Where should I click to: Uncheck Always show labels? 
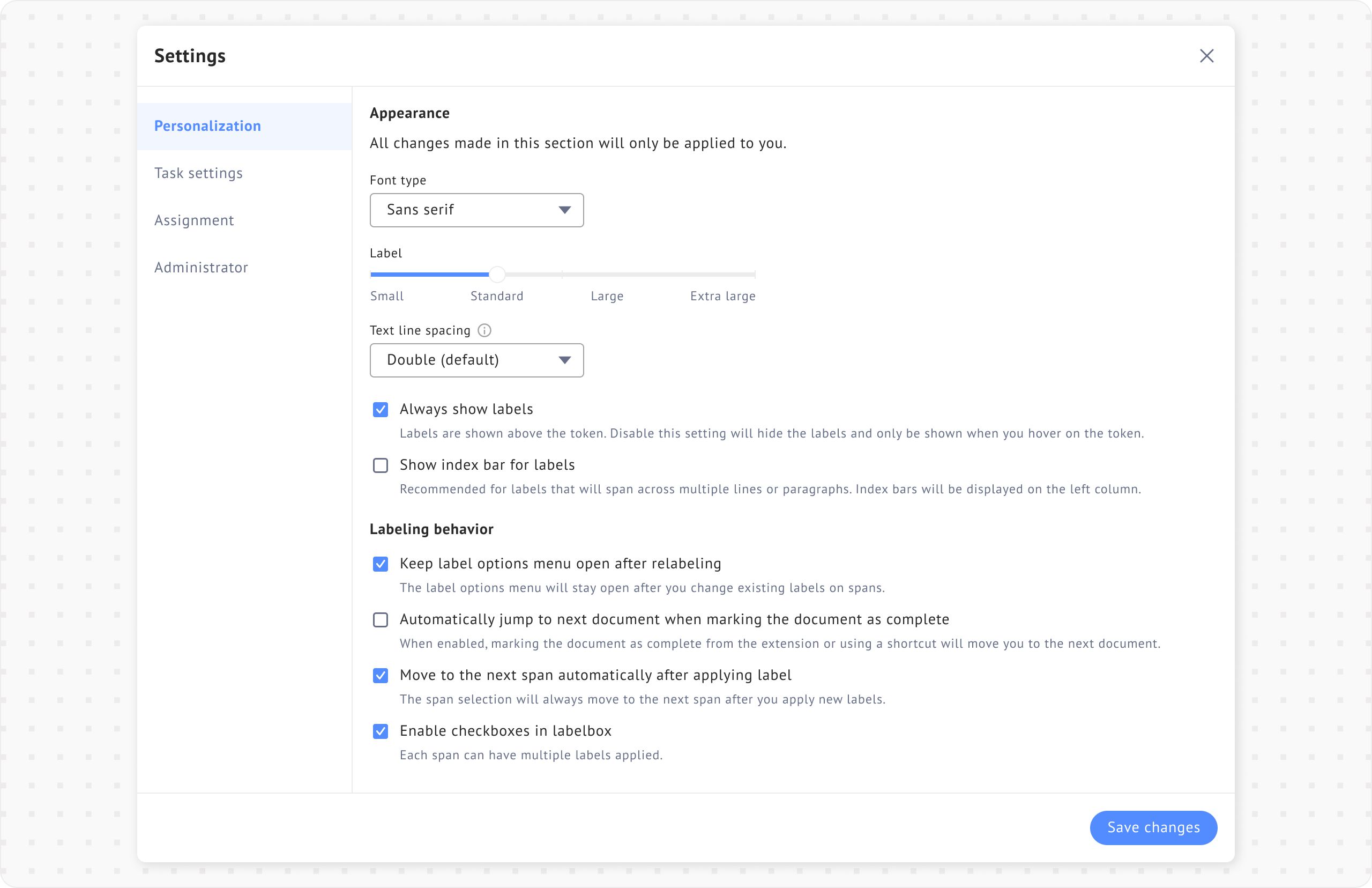pos(381,409)
